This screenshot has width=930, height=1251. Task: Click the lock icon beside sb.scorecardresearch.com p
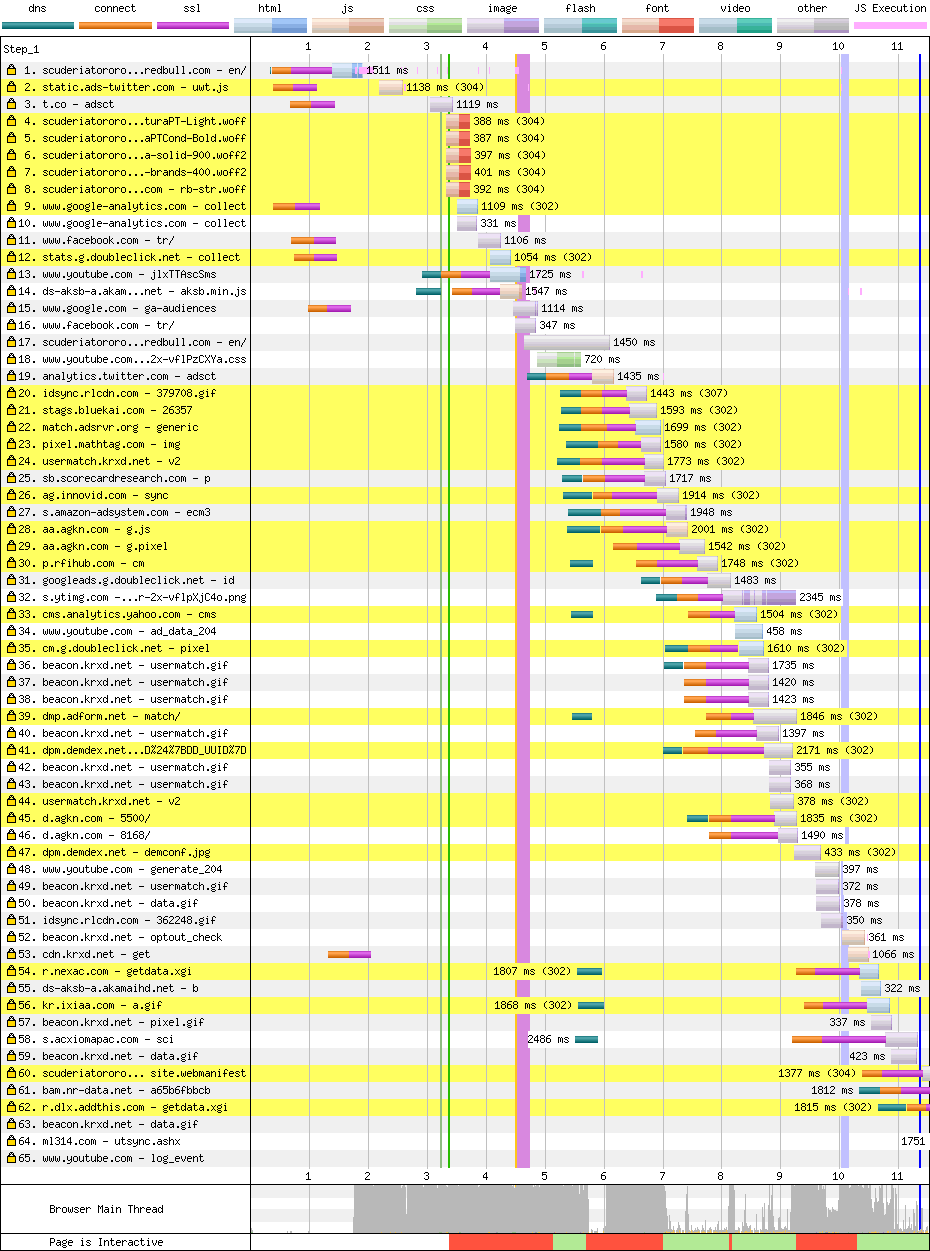(12, 478)
